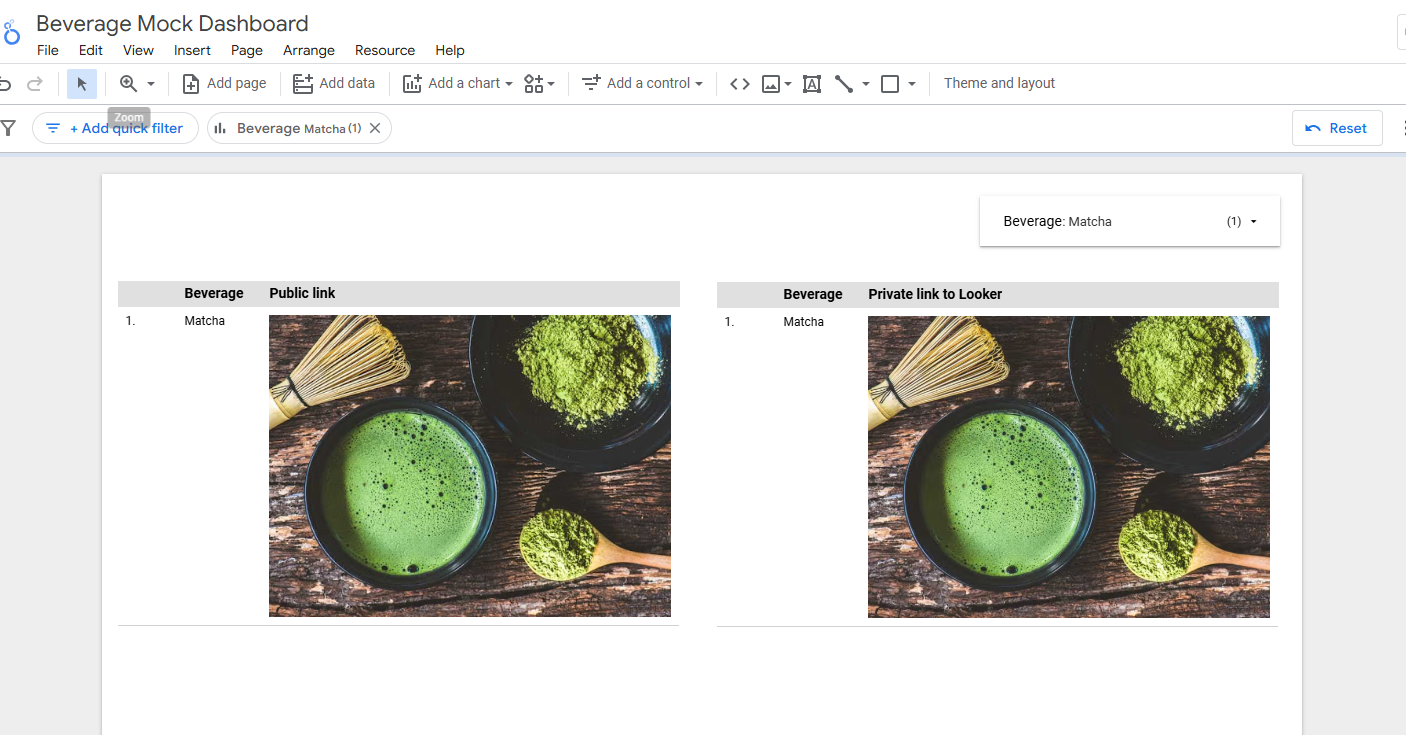Click the URL embed code icon

point(739,84)
